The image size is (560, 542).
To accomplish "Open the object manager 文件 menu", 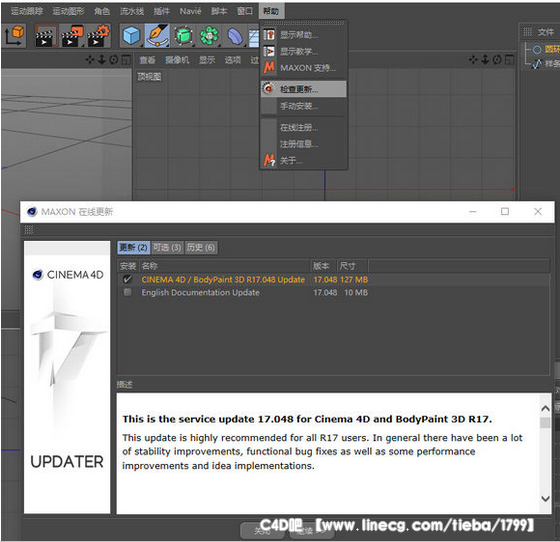I will pos(546,32).
